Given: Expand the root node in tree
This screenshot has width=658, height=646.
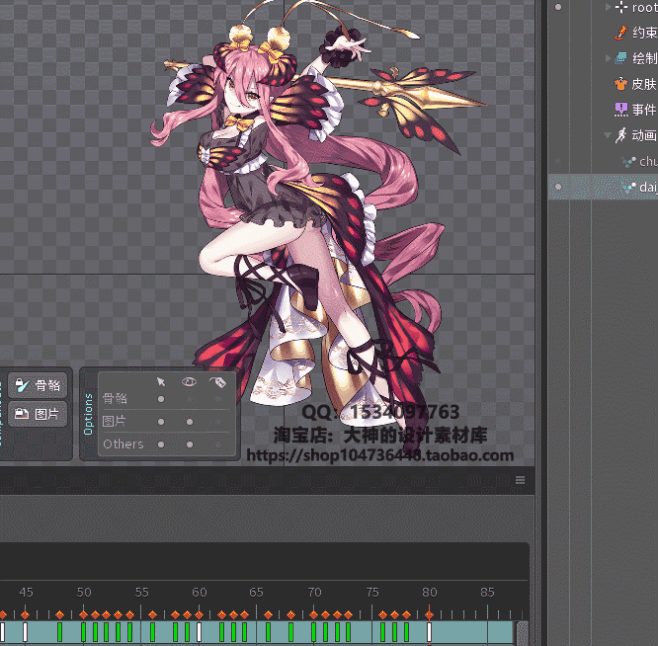Looking at the screenshot, I should coord(607,7).
